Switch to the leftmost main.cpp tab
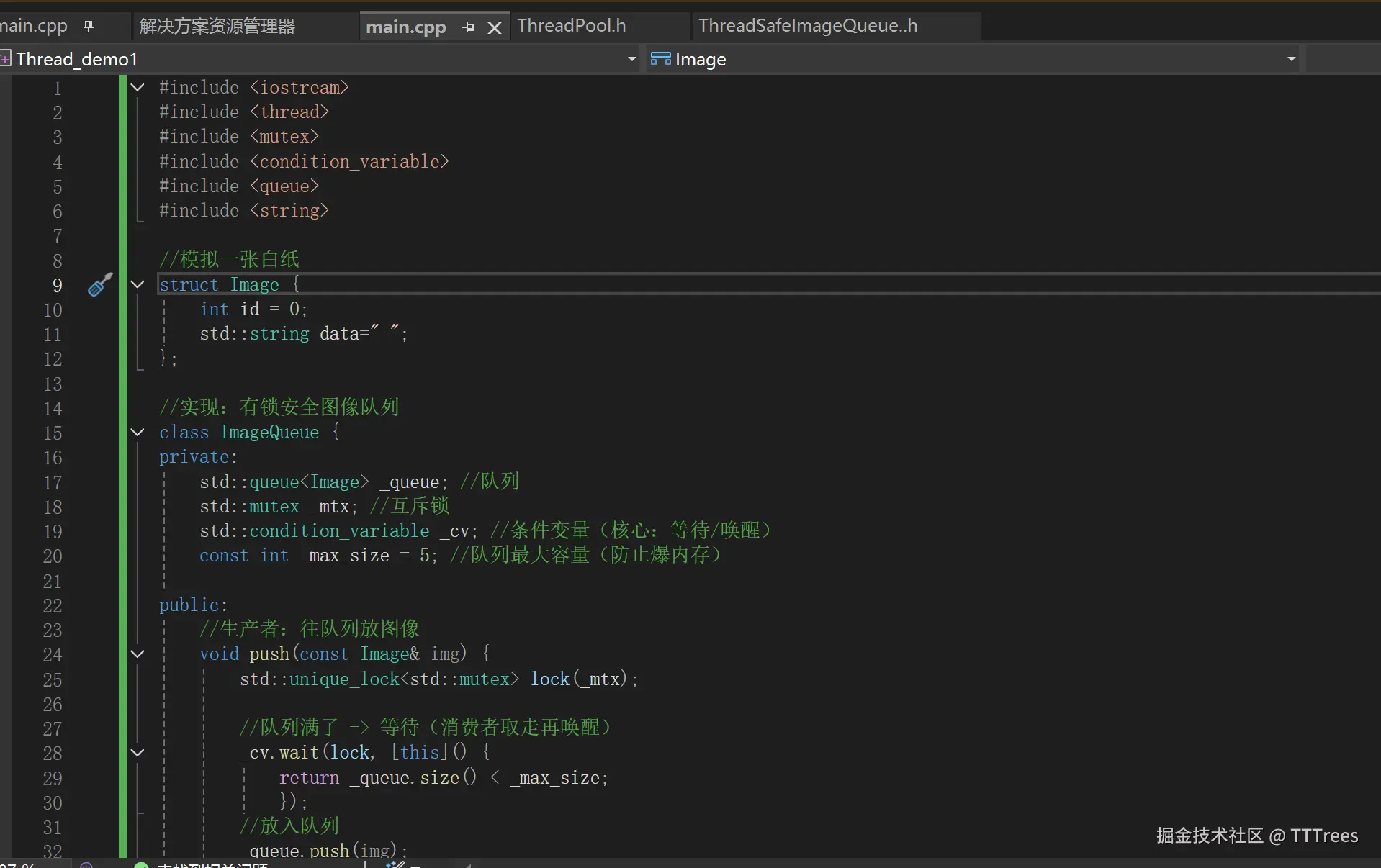 point(34,27)
